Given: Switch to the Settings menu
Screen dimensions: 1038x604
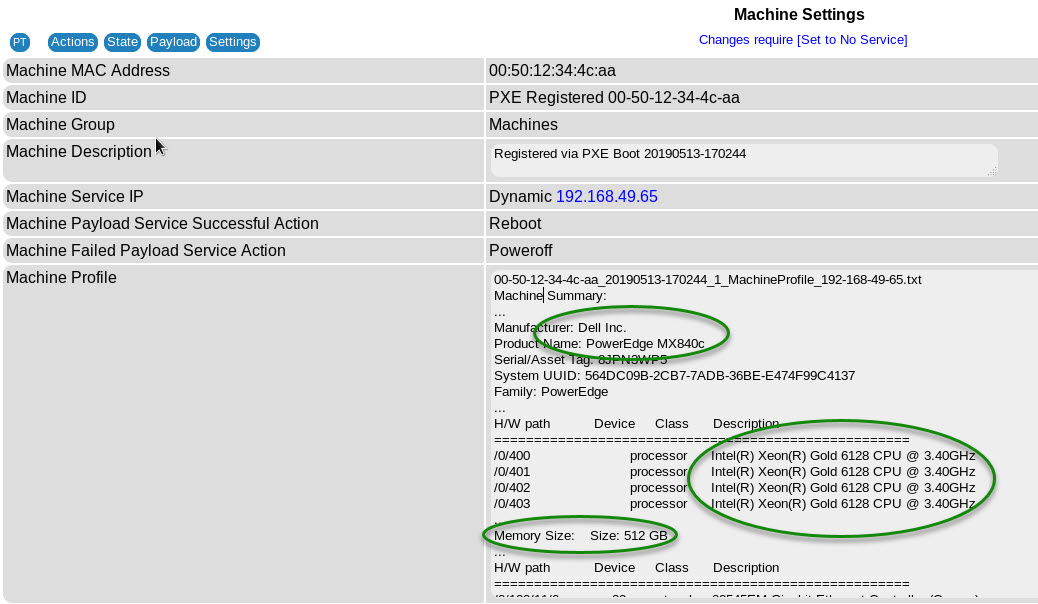Looking at the screenshot, I should (x=233, y=42).
